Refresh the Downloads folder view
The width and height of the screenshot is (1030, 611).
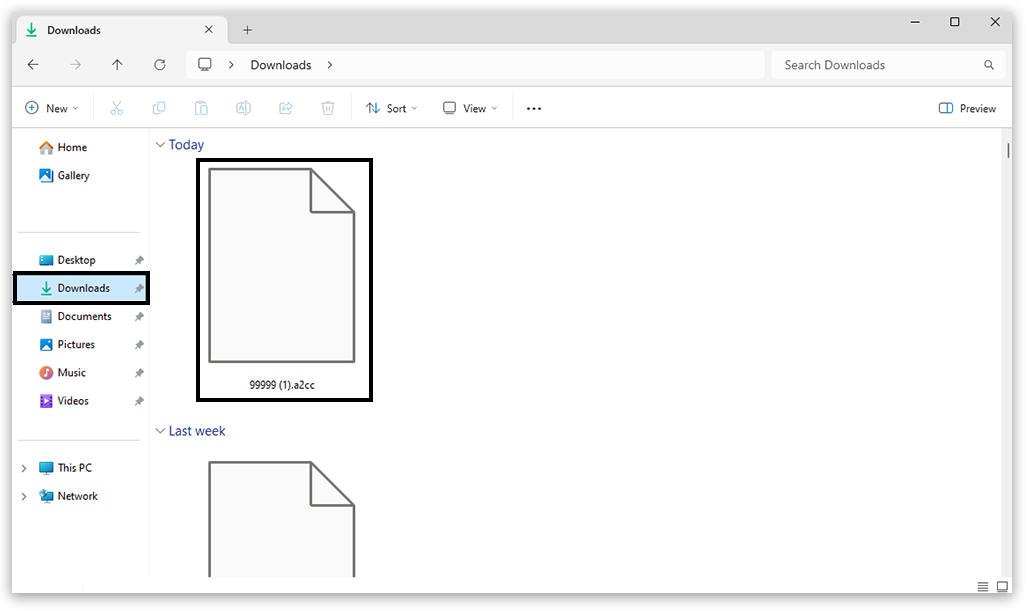160,65
